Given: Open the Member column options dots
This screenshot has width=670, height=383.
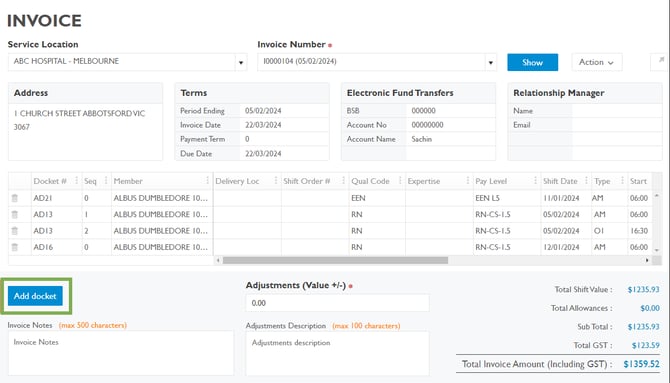Looking at the screenshot, I should click(x=208, y=181).
